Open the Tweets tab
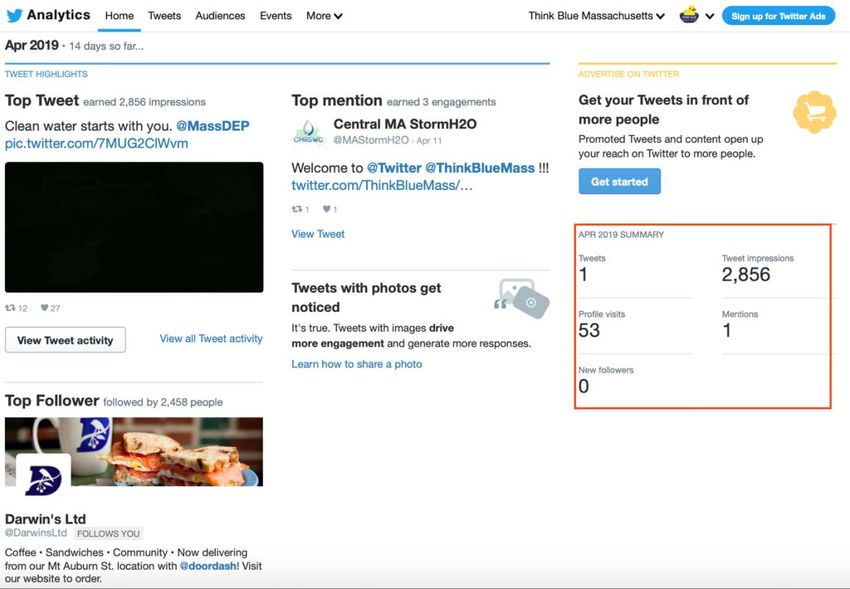The height and width of the screenshot is (589, 850). [164, 16]
